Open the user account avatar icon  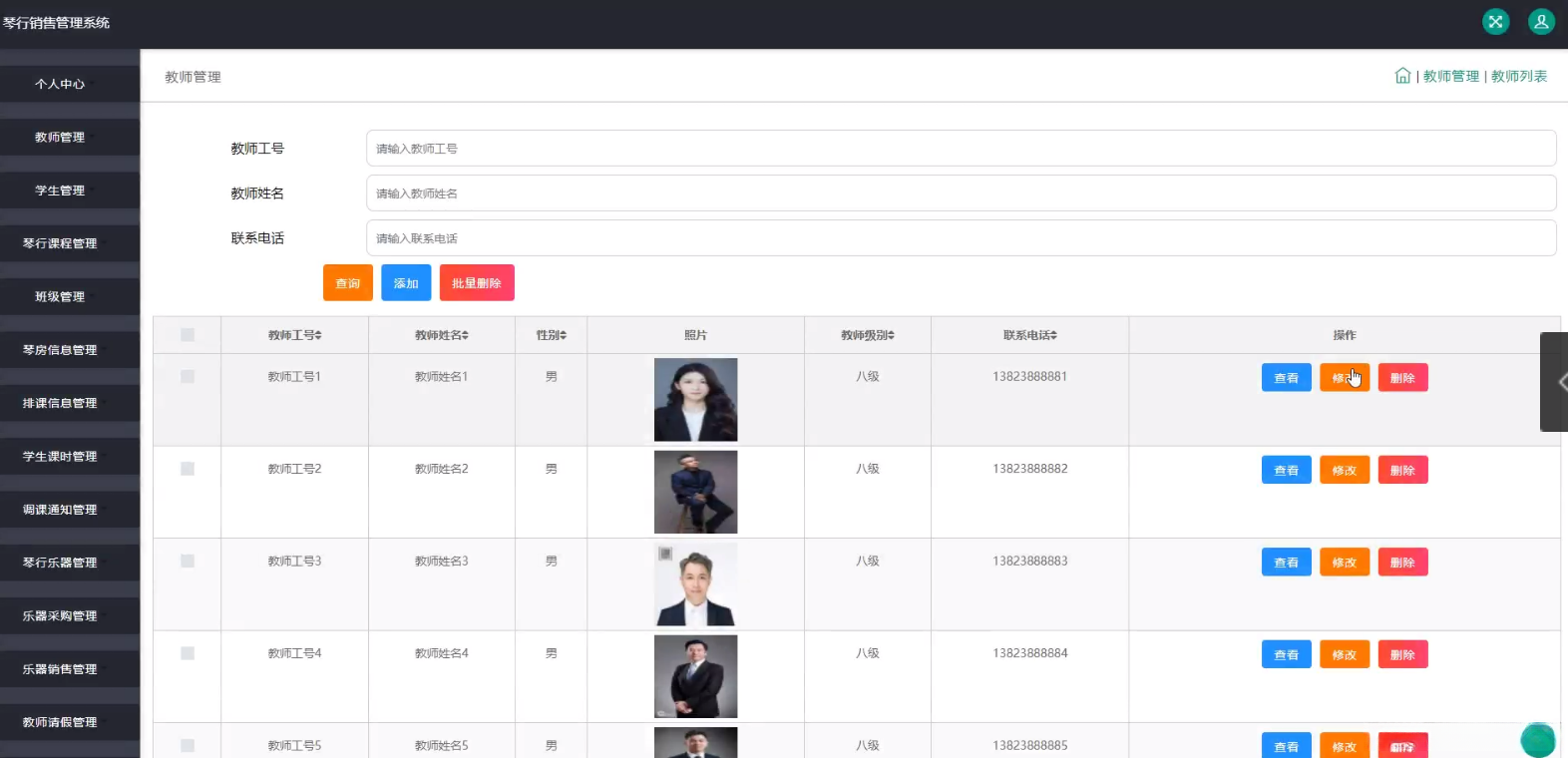click(x=1541, y=21)
